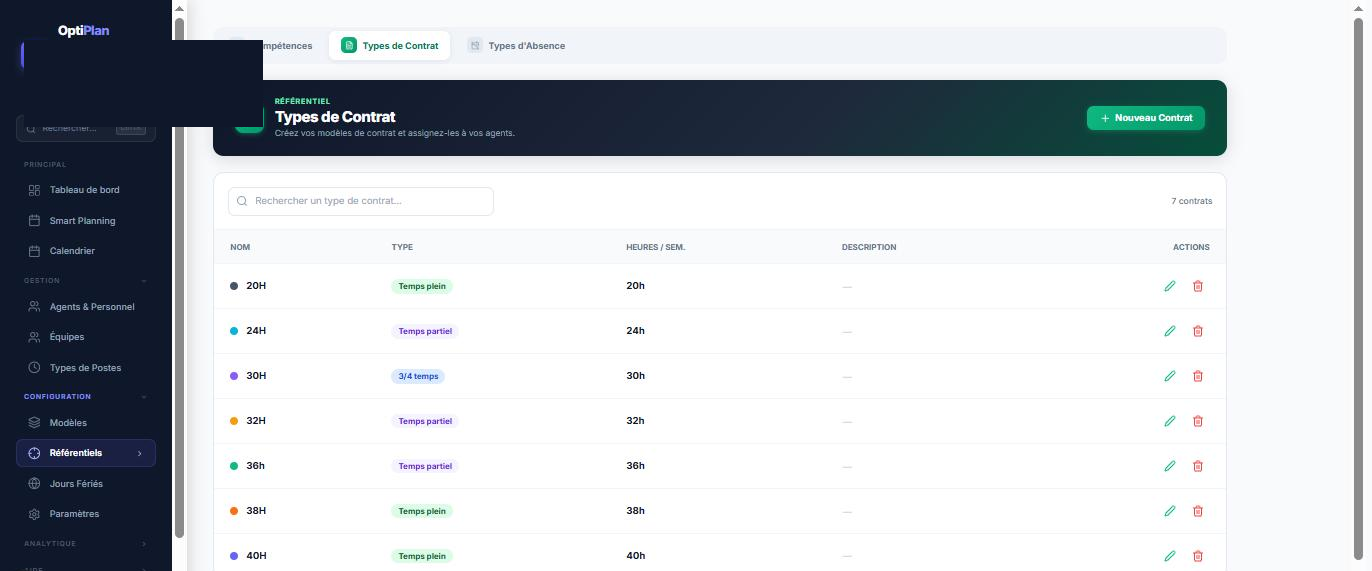
Task: Switch to the Types de Contrat tab
Action: click(x=389, y=45)
